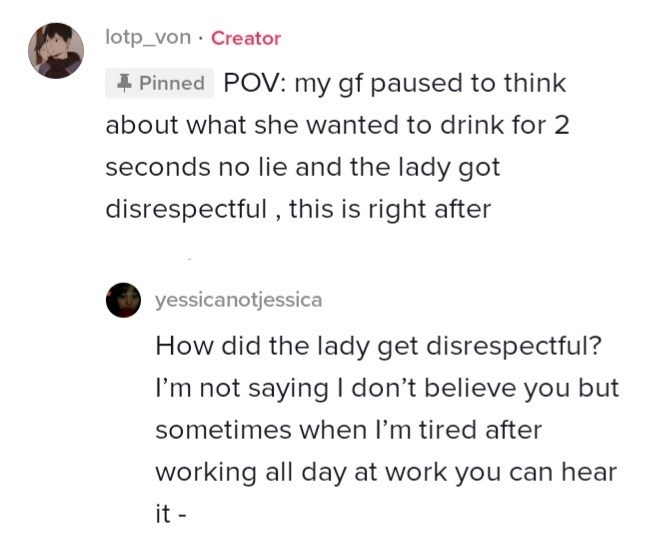Click the dot separator before Creator
Image resolution: width=662 pixels, height=537 pixels.
click(201, 38)
